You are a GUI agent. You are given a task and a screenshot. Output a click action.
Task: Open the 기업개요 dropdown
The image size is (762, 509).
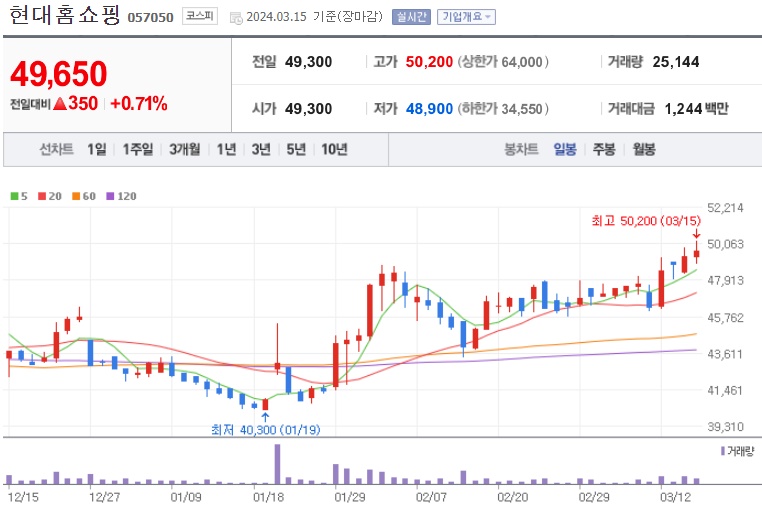tap(466, 17)
